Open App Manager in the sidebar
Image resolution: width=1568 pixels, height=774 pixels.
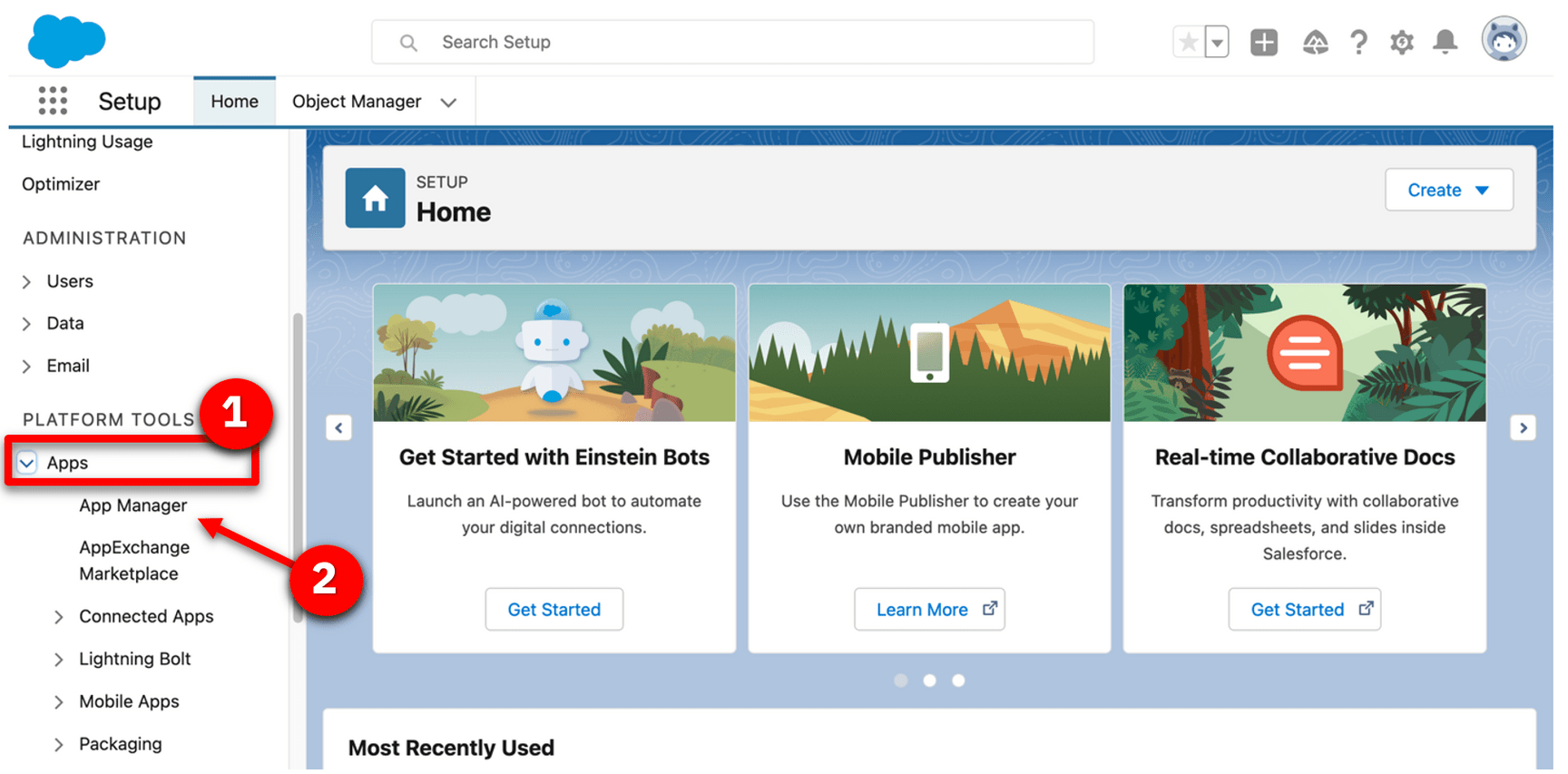[132, 505]
